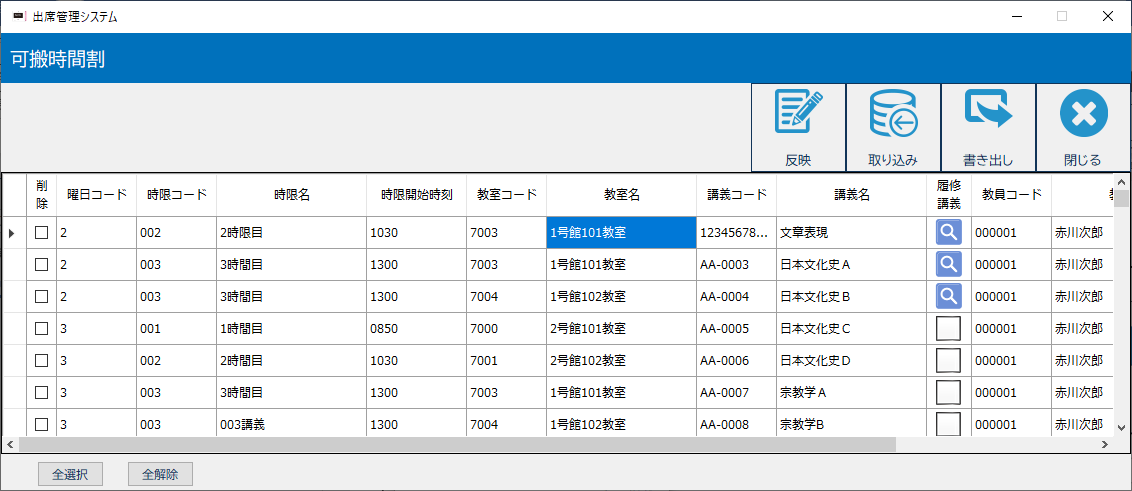Image resolution: width=1132 pixels, height=491 pixels.
Task: Click the 教室名 column header
Action: pos(621,195)
